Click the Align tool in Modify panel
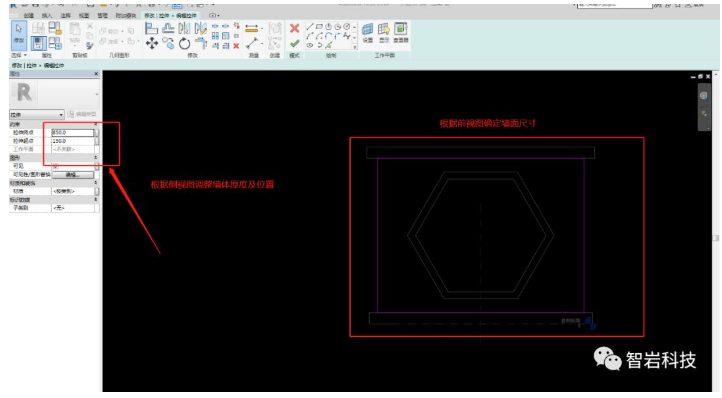722x398 pixels. 151,29
